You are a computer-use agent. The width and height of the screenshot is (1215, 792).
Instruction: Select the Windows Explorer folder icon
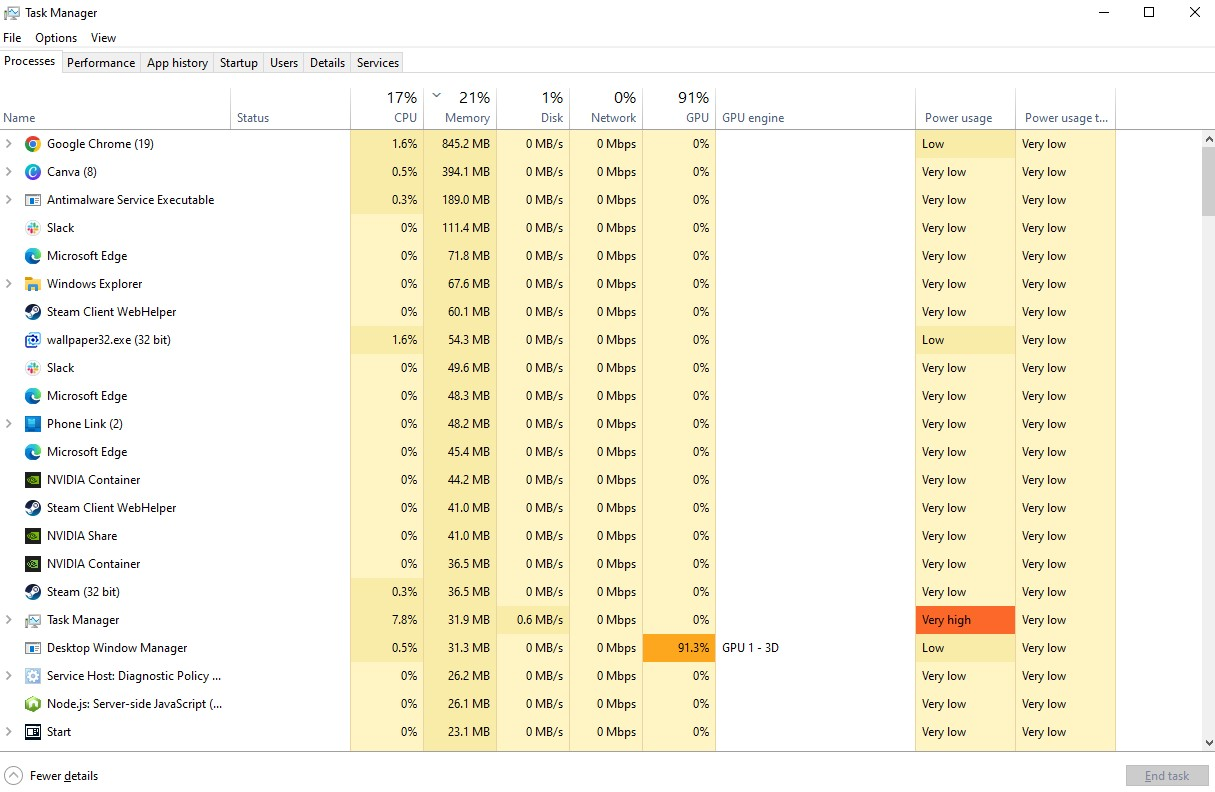pos(32,284)
